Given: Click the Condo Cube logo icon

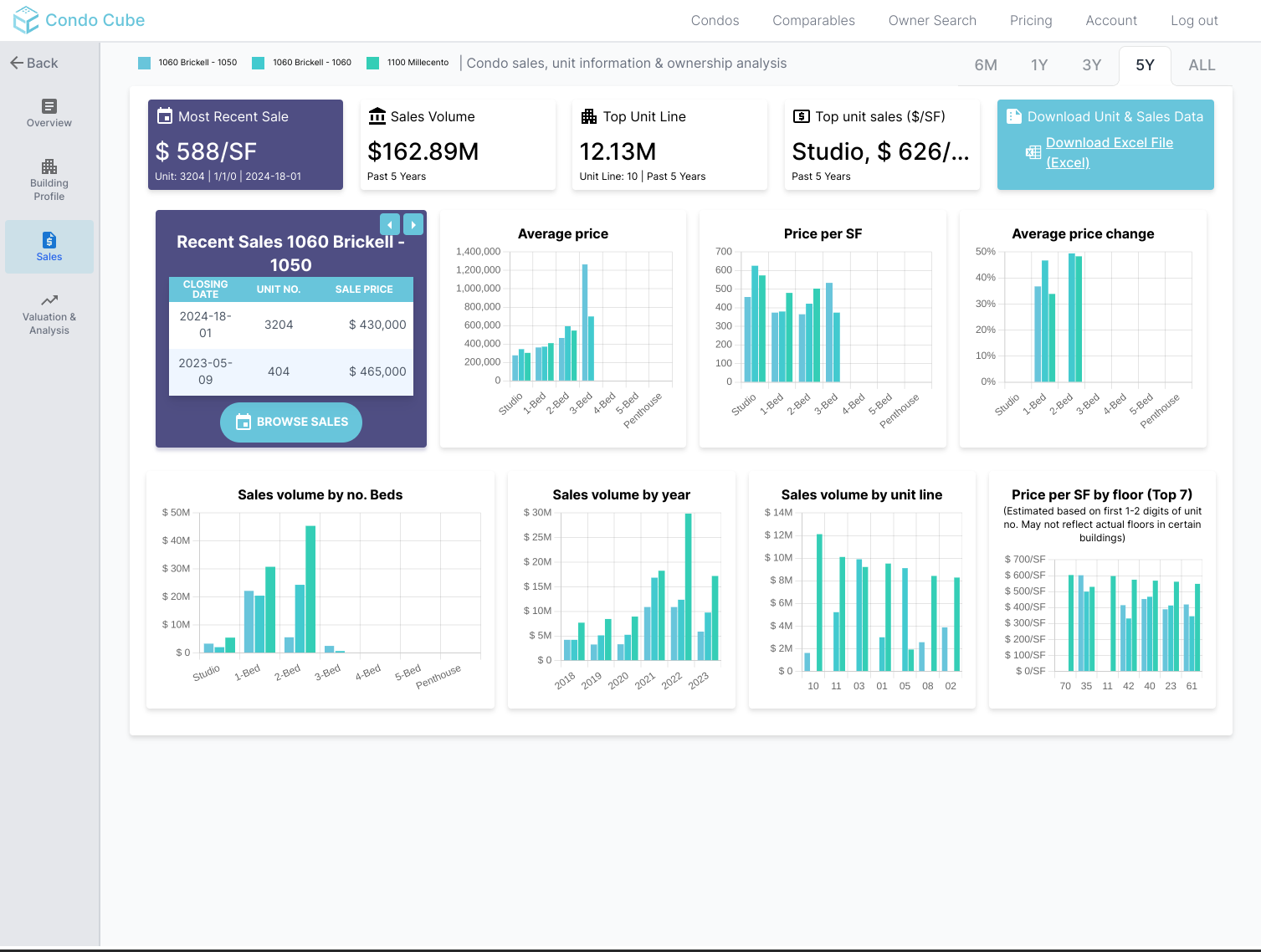Looking at the screenshot, I should [26, 20].
